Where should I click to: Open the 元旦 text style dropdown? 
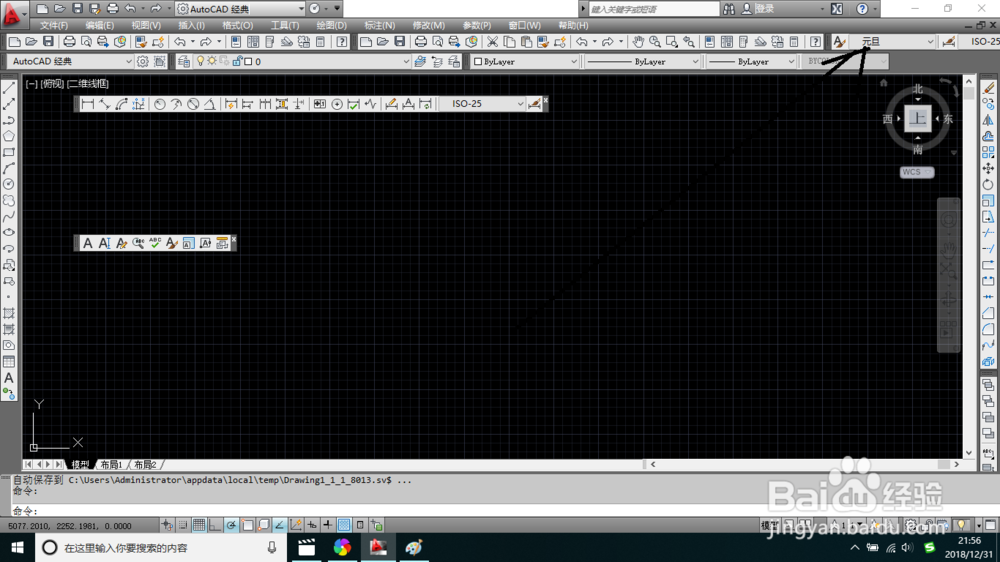tap(893, 42)
